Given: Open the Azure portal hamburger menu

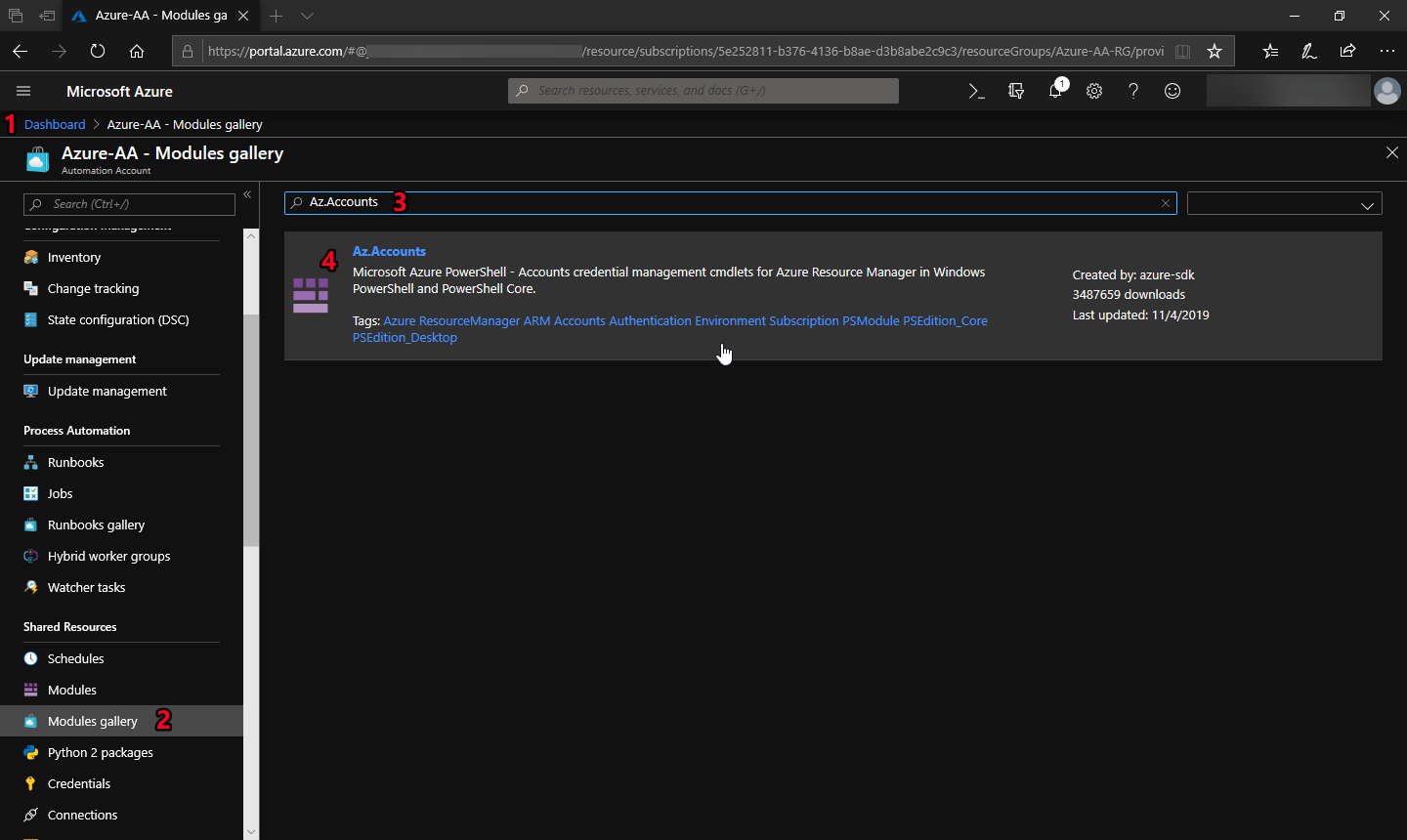Looking at the screenshot, I should click(23, 91).
